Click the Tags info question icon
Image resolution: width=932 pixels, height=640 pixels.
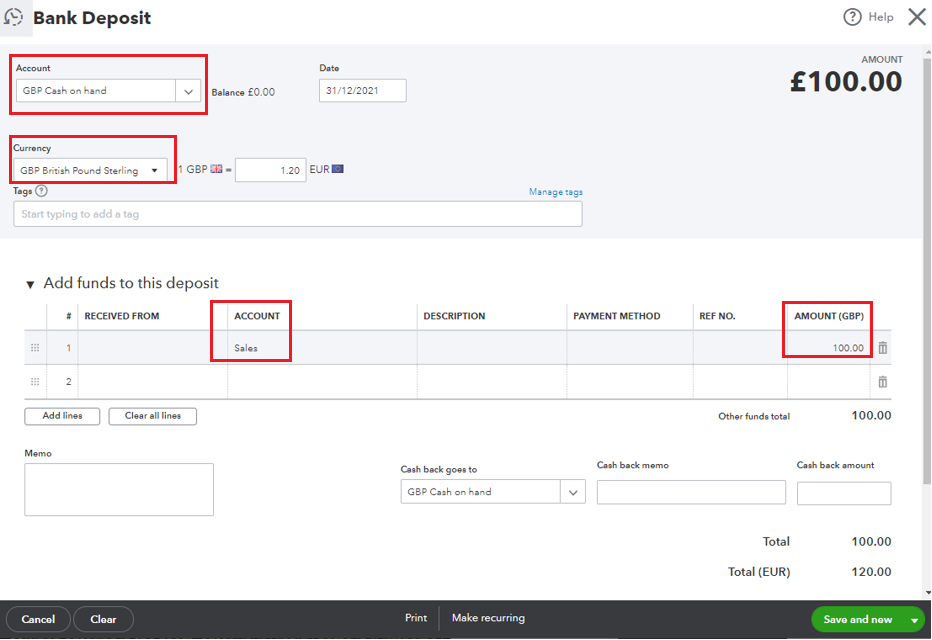point(41,191)
